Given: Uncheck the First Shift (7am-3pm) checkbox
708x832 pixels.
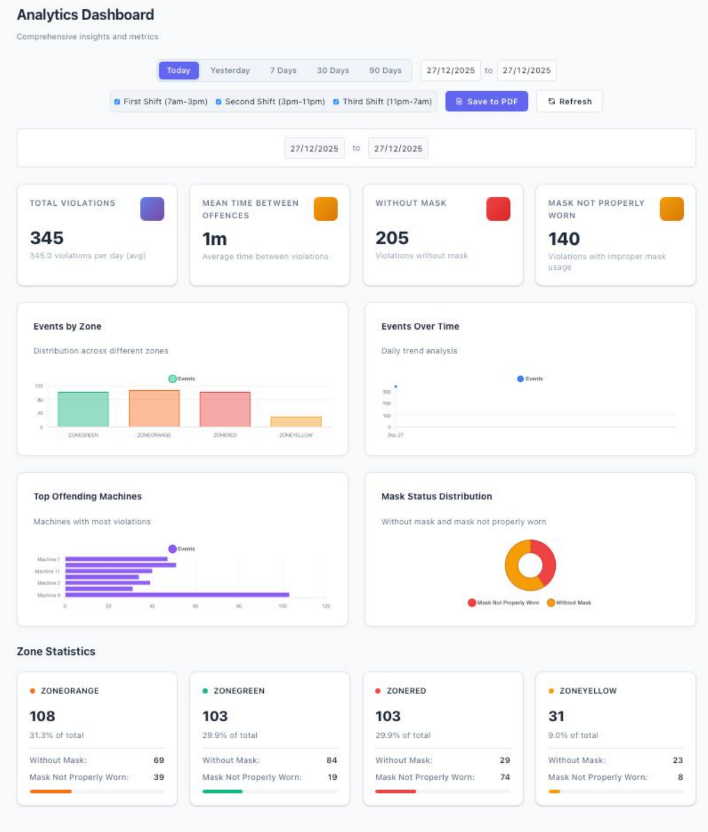Looking at the screenshot, I should pos(117,101).
